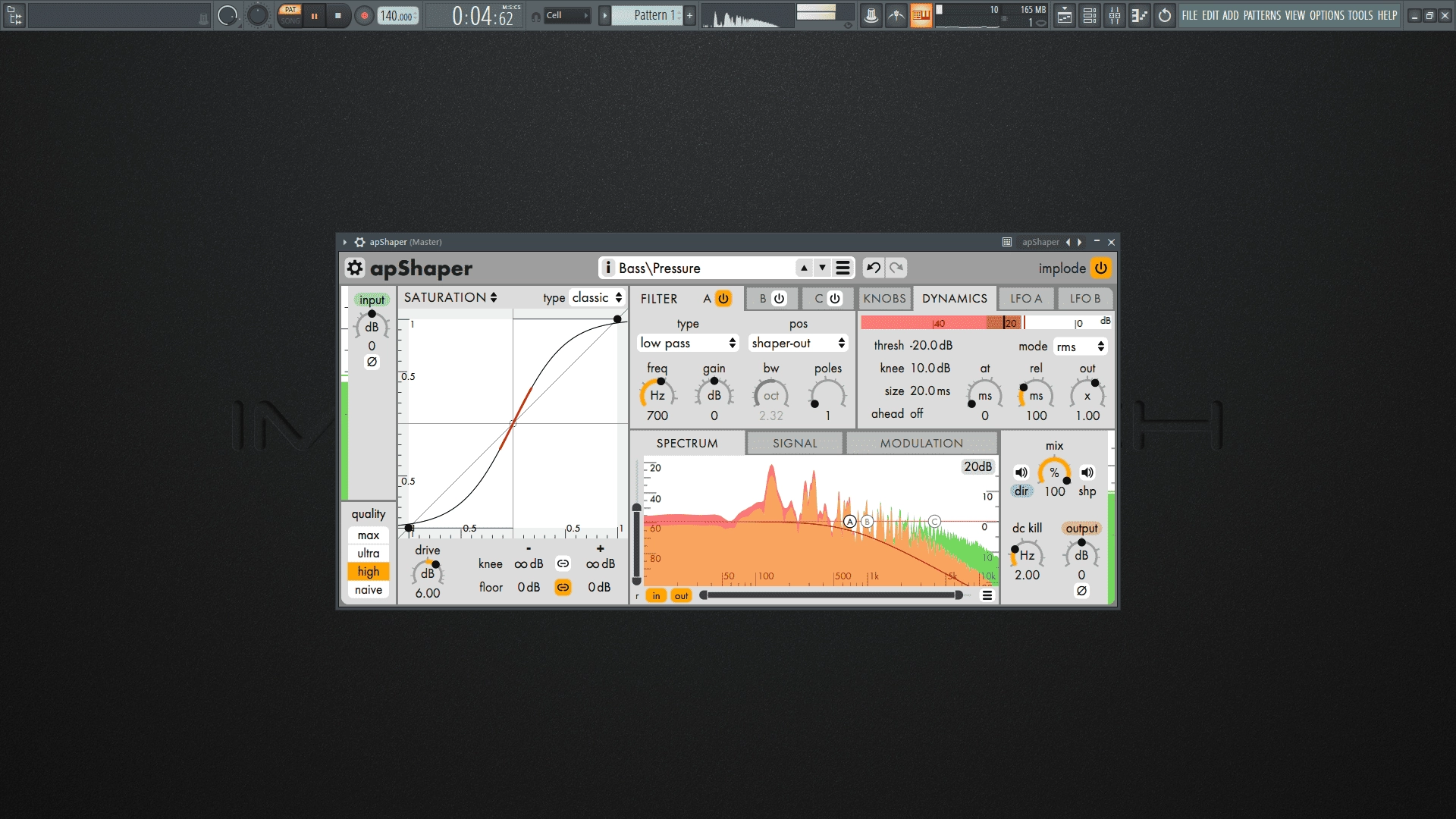The image size is (1456, 819).
Task: Switch to the LFO B tab
Action: [x=1085, y=298]
